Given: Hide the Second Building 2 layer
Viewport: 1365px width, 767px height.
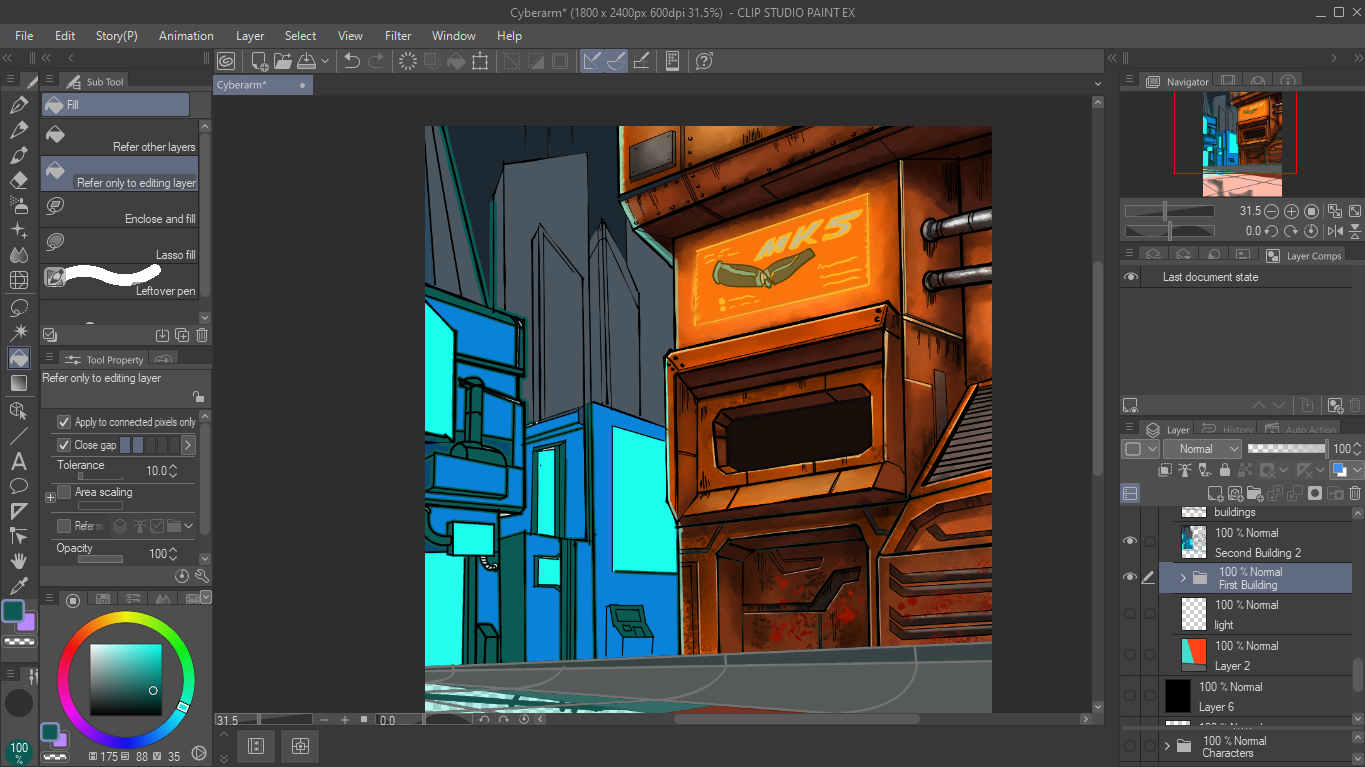Looking at the screenshot, I should coord(1130,541).
